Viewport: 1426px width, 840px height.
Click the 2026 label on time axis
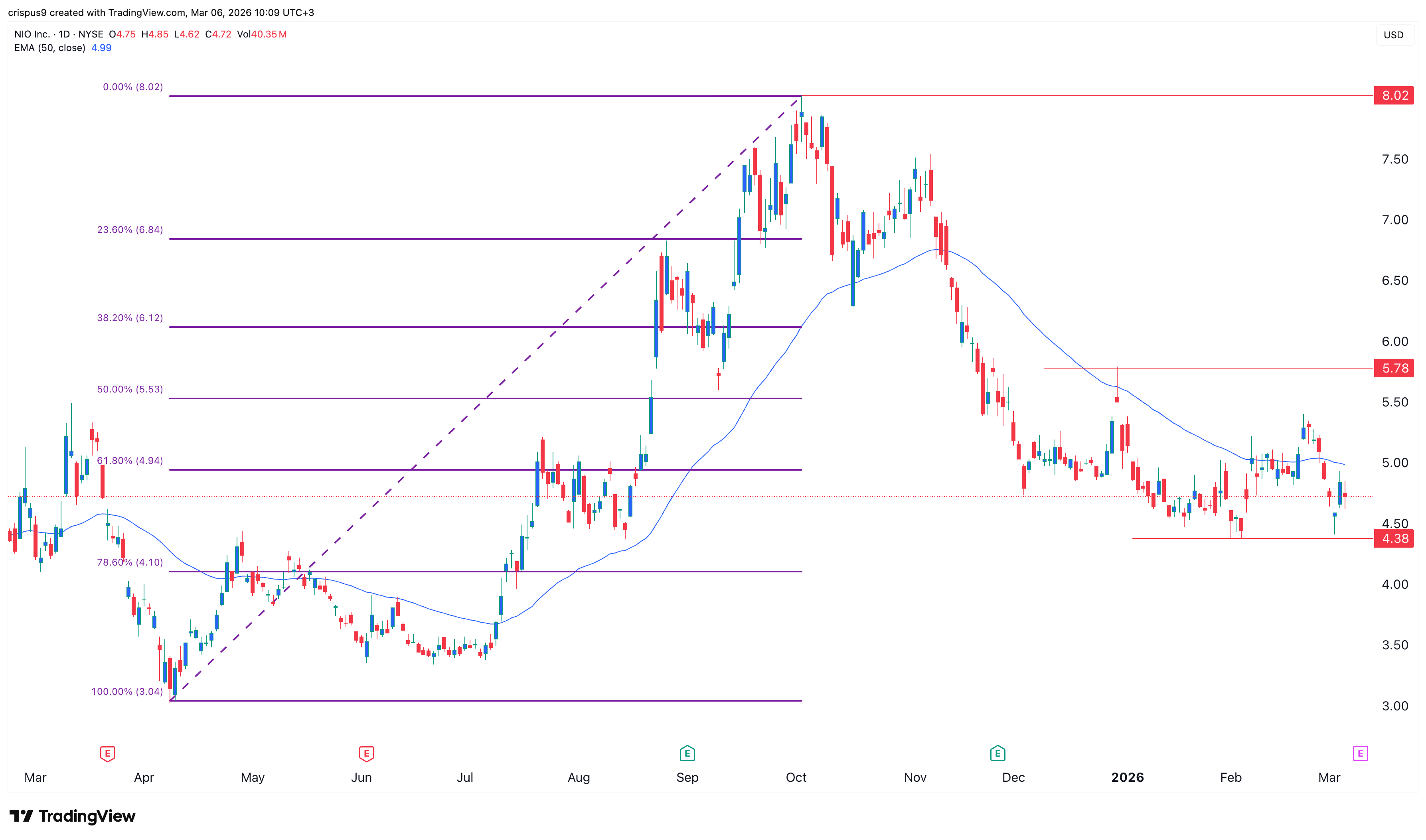pyautogui.click(x=1127, y=777)
